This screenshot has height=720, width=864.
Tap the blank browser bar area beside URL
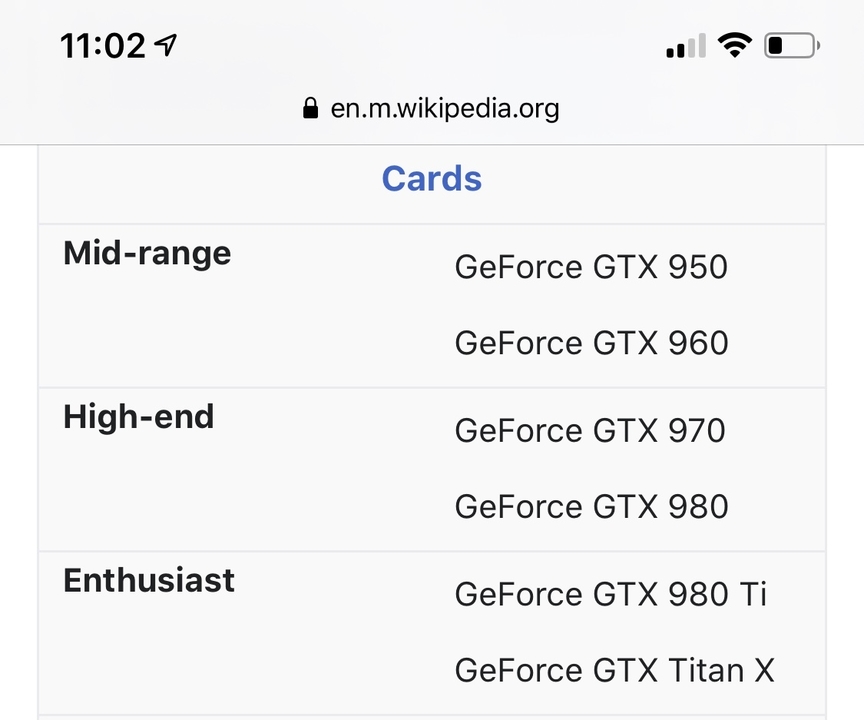click(x=705, y=108)
